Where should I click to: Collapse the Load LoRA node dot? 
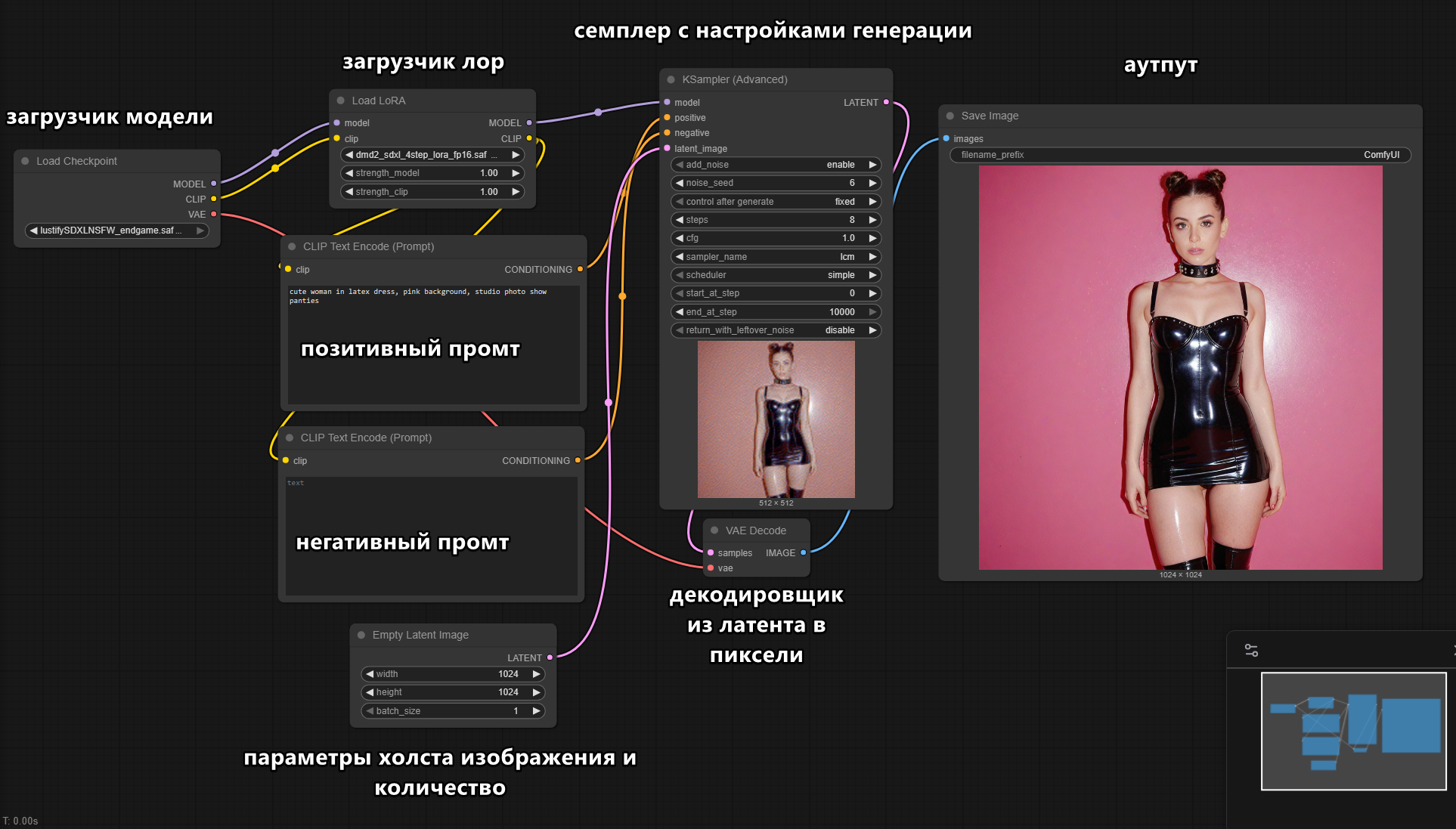click(340, 101)
